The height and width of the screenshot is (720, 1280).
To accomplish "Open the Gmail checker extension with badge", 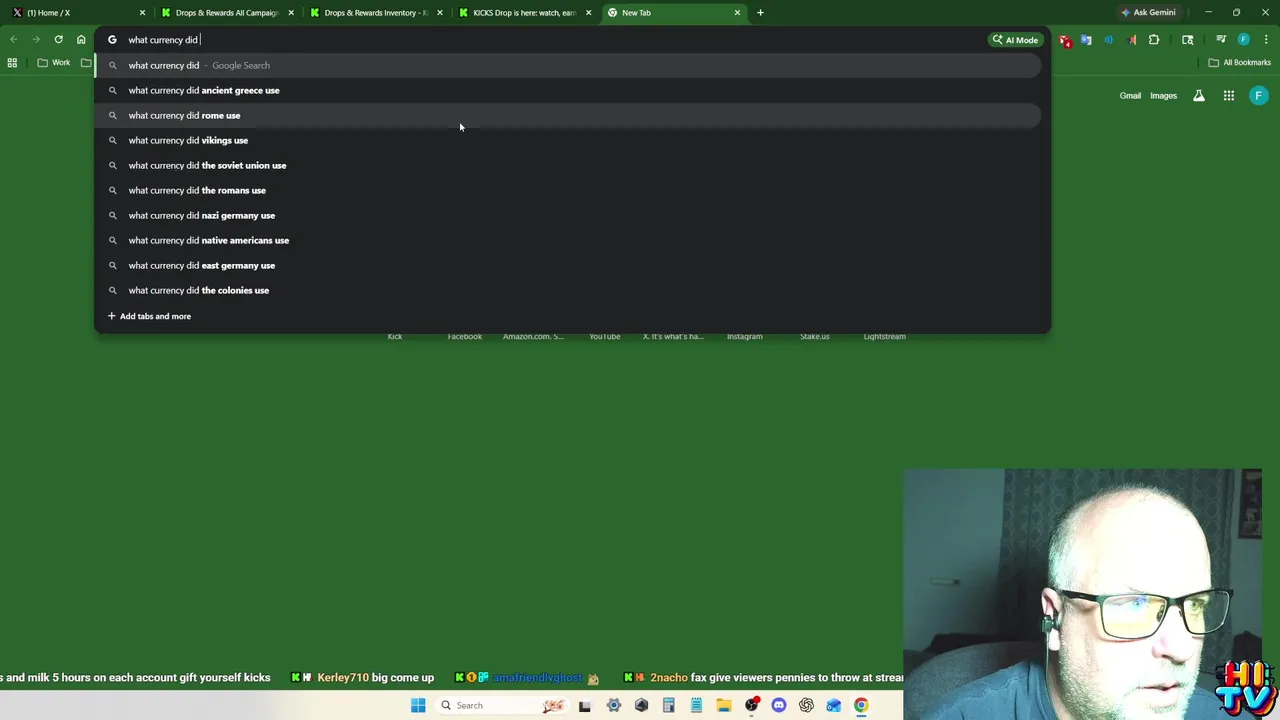I will coord(1065,40).
